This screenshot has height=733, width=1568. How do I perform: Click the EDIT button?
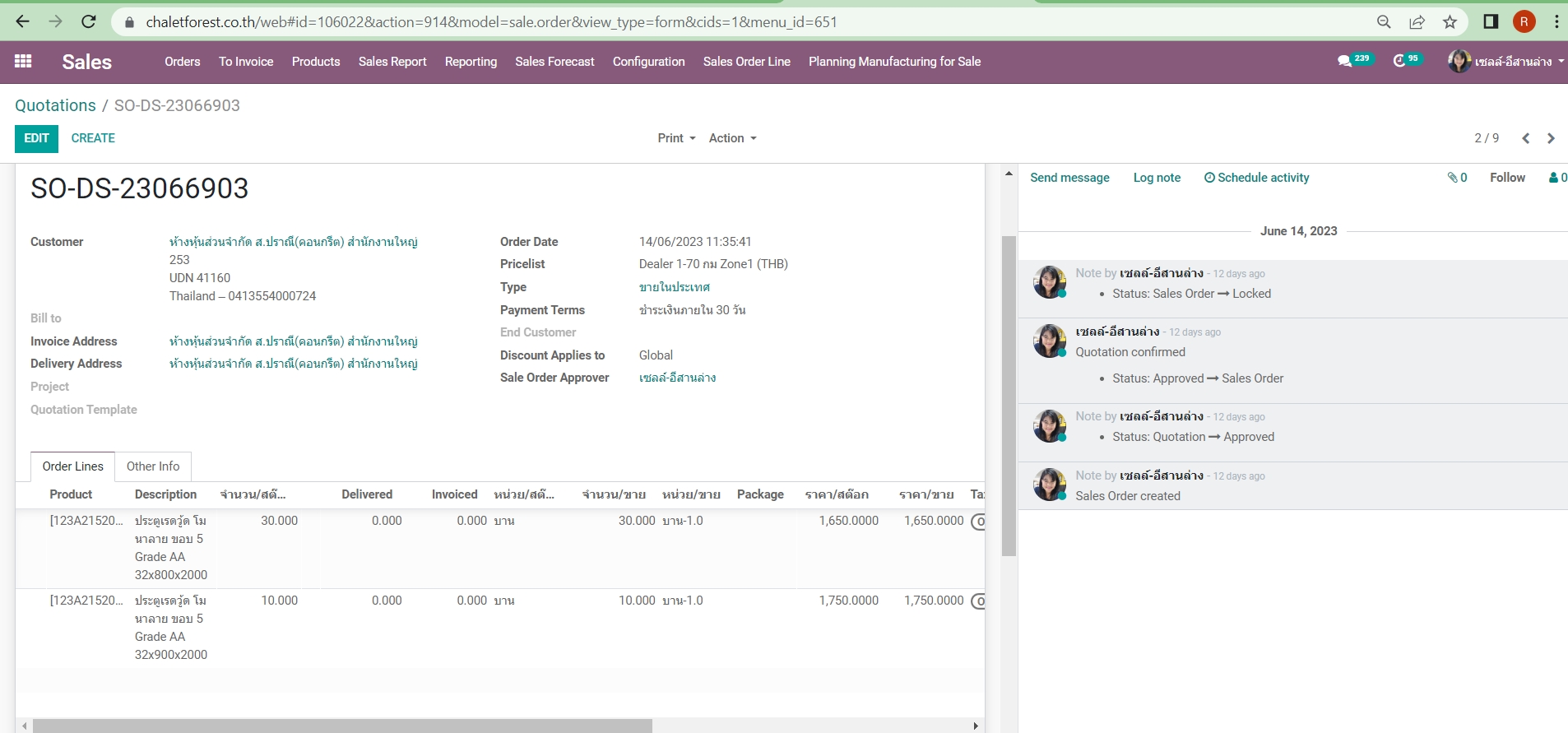pos(36,138)
